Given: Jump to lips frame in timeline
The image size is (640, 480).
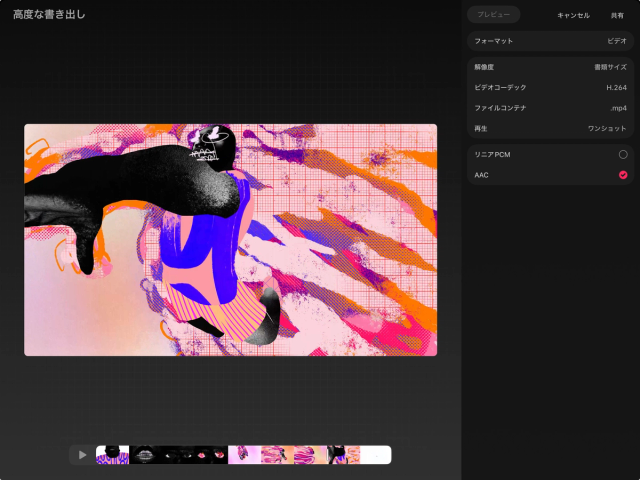Looking at the screenshot, I should 146,455.
